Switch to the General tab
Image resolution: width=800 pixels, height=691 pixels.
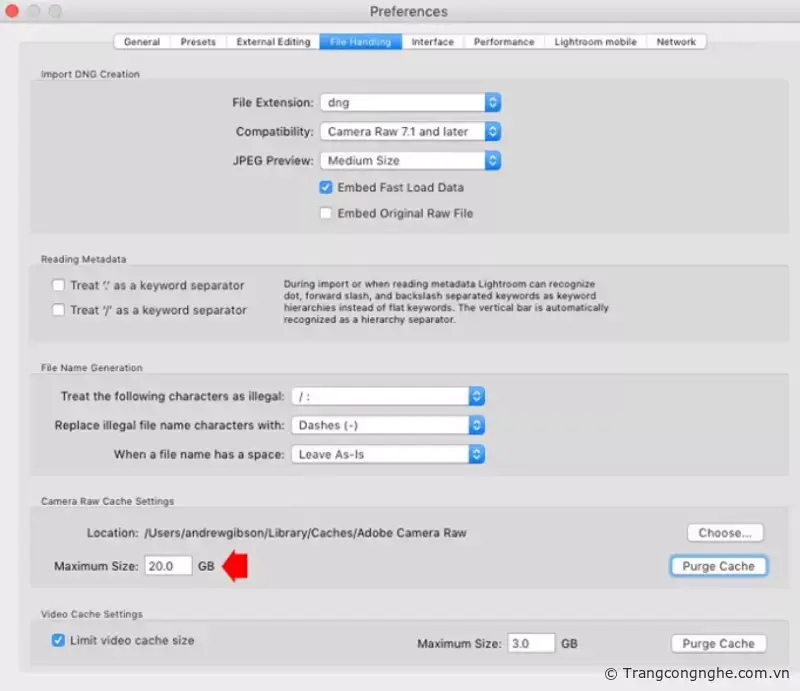[x=142, y=42]
